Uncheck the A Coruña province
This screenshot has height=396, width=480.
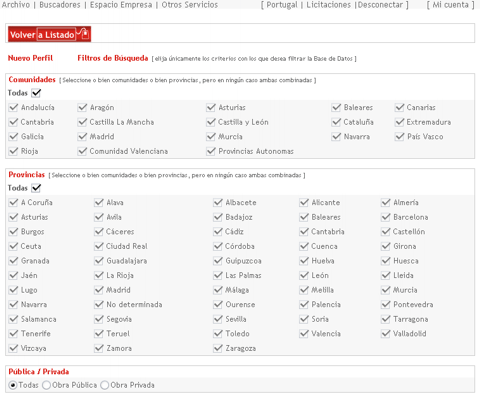coord(13,202)
